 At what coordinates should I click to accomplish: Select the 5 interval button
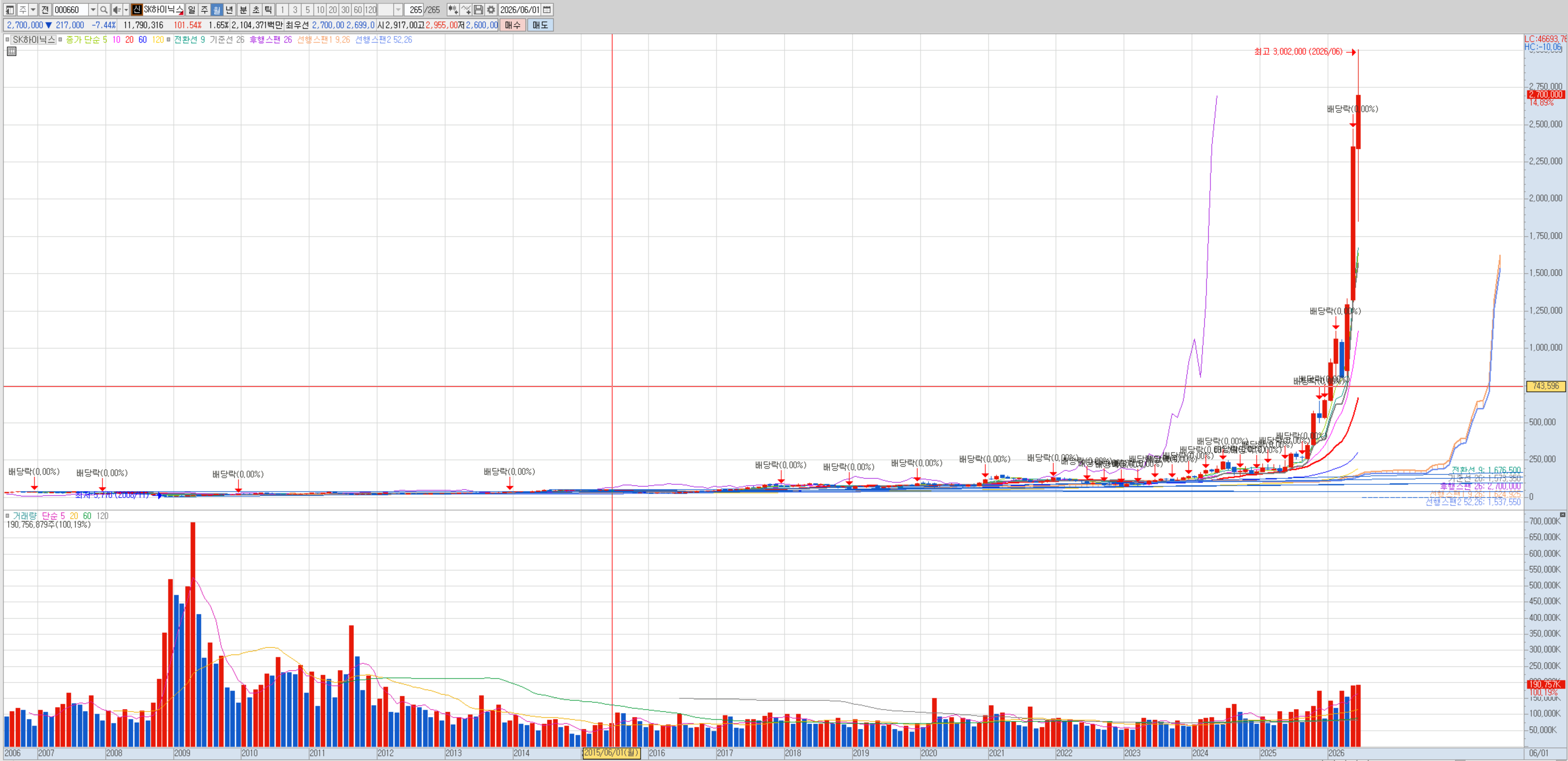tap(308, 10)
